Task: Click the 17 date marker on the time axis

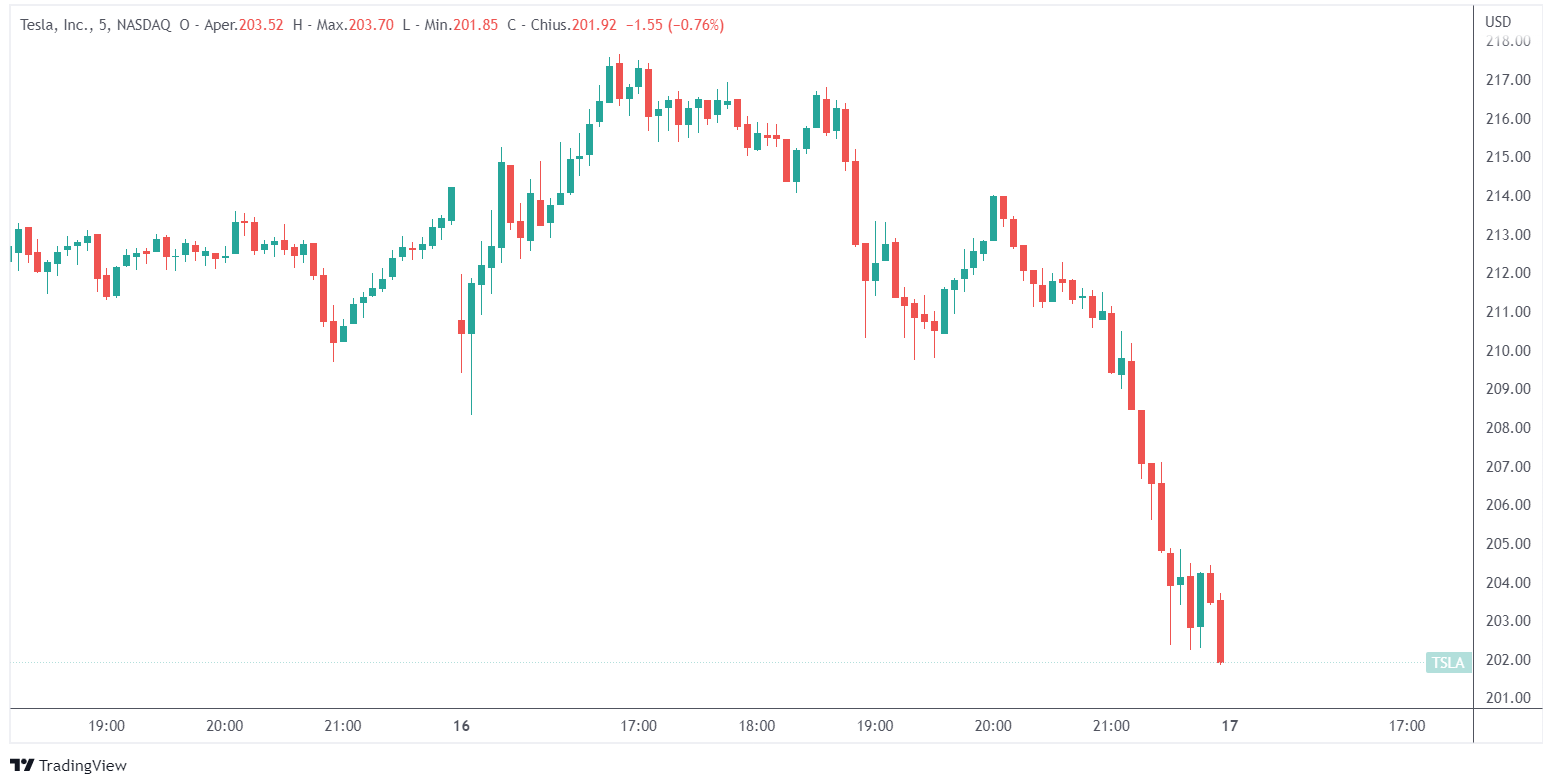Action: (x=1230, y=726)
